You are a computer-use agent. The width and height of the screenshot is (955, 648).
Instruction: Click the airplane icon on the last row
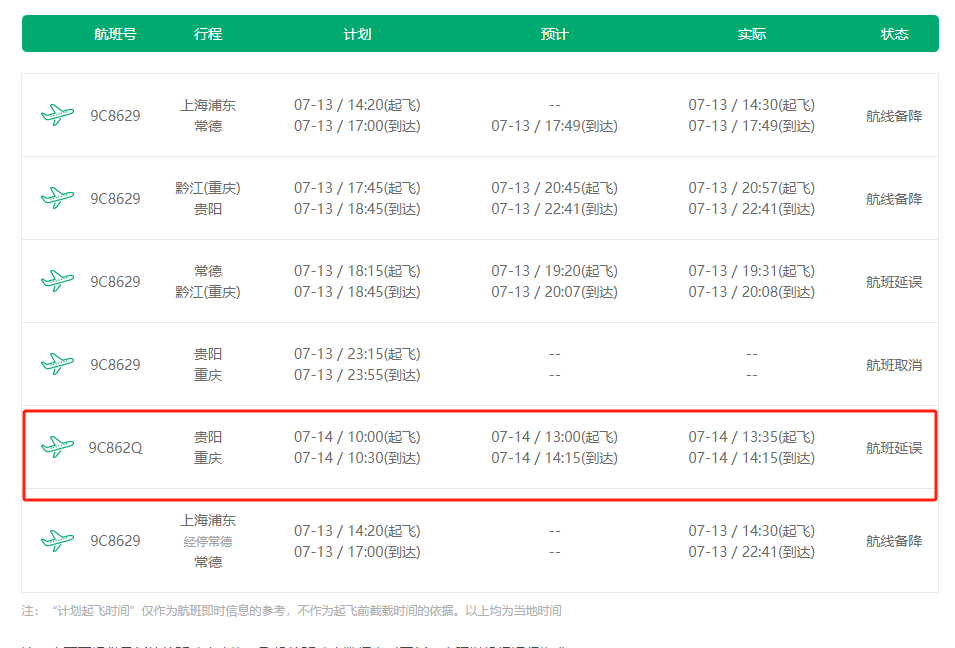coord(60,541)
